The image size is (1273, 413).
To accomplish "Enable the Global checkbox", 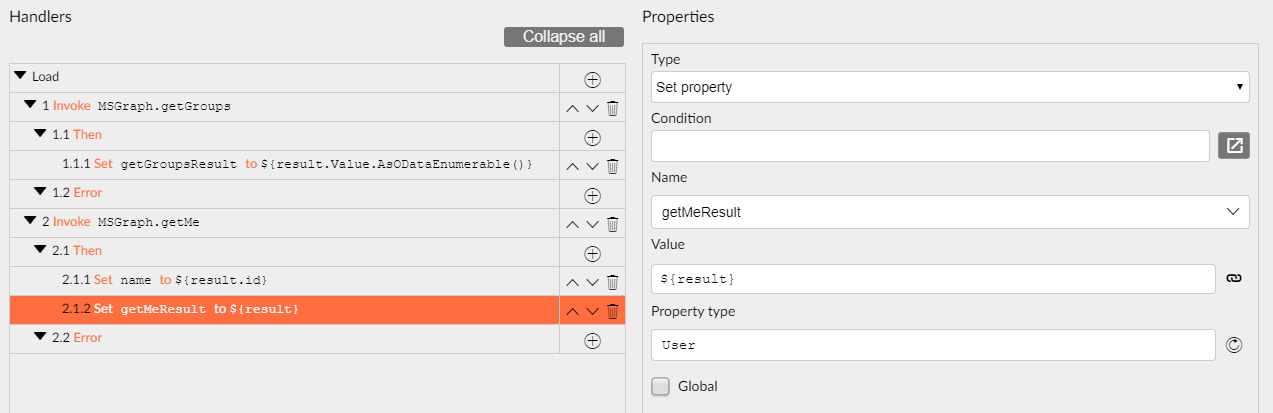I will tap(660, 386).
